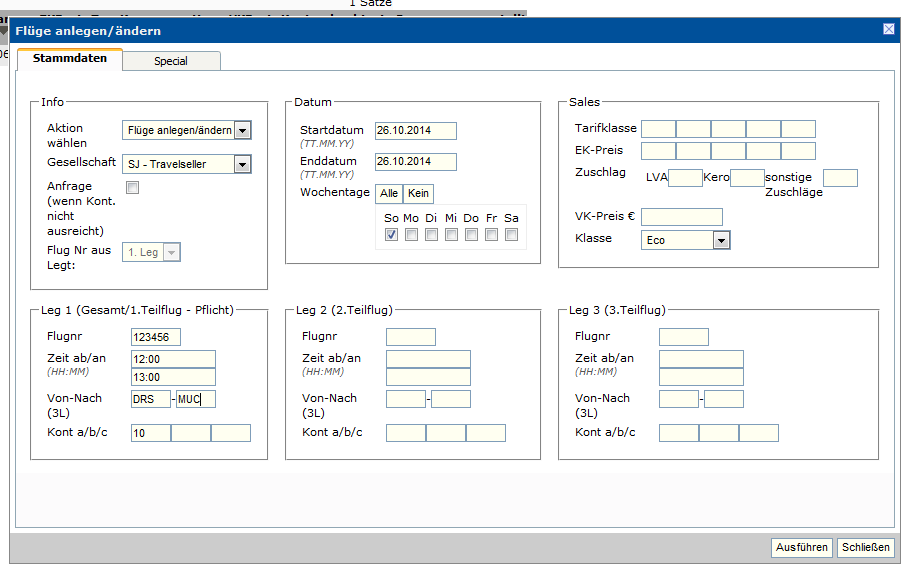Click the Schließen button

[865, 548]
